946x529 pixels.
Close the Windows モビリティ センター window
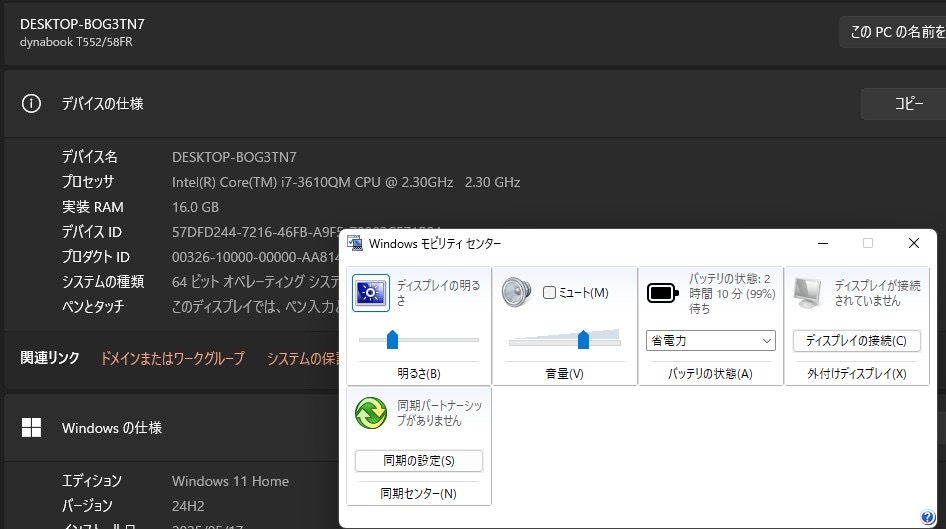coord(913,243)
